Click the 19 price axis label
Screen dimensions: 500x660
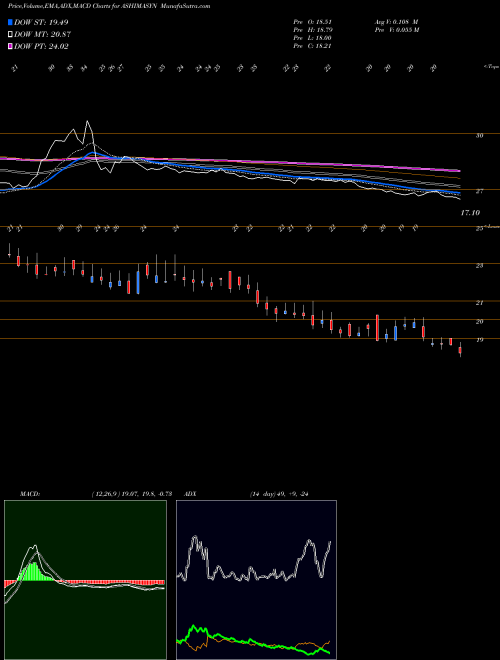[479, 340]
